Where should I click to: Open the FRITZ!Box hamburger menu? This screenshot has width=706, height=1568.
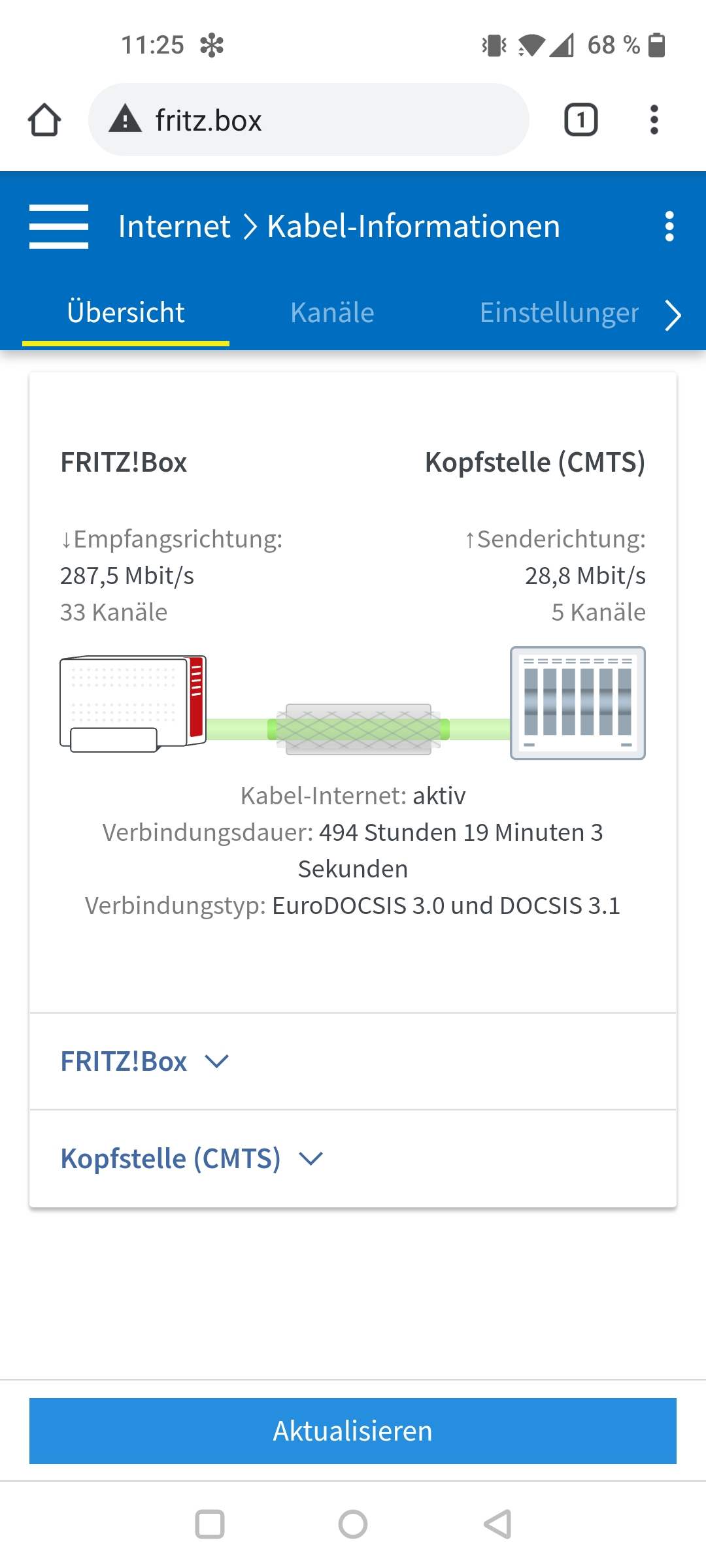[59, 226]
